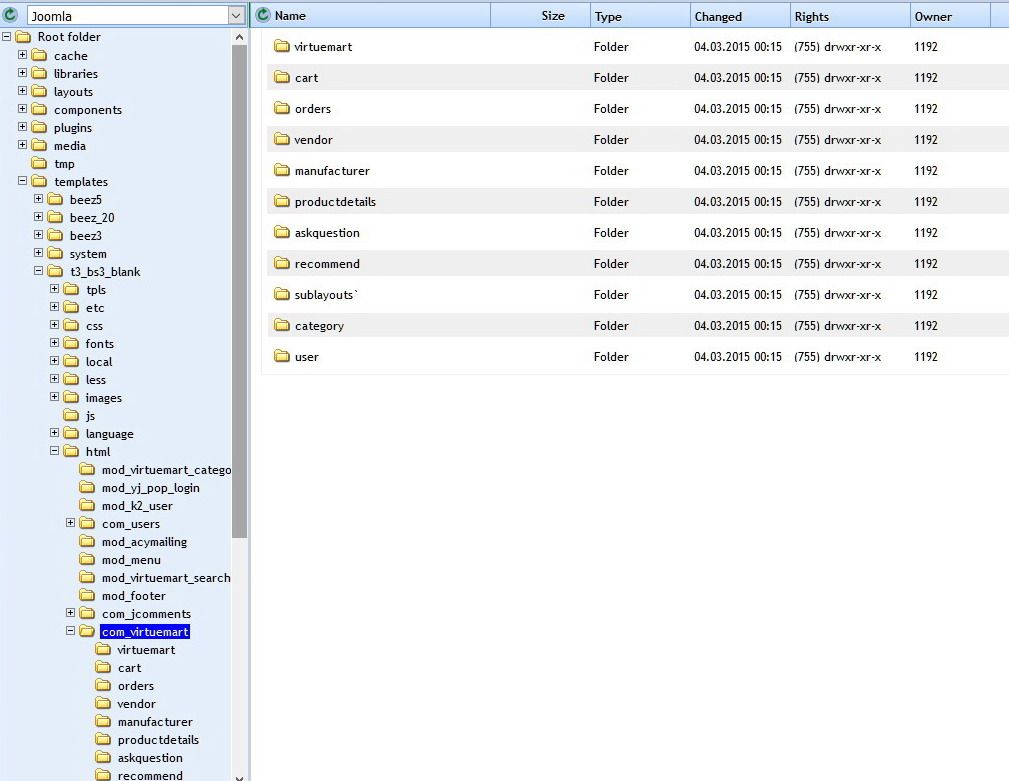Click the recommend folder icon in file list

[x=282, y=262]
